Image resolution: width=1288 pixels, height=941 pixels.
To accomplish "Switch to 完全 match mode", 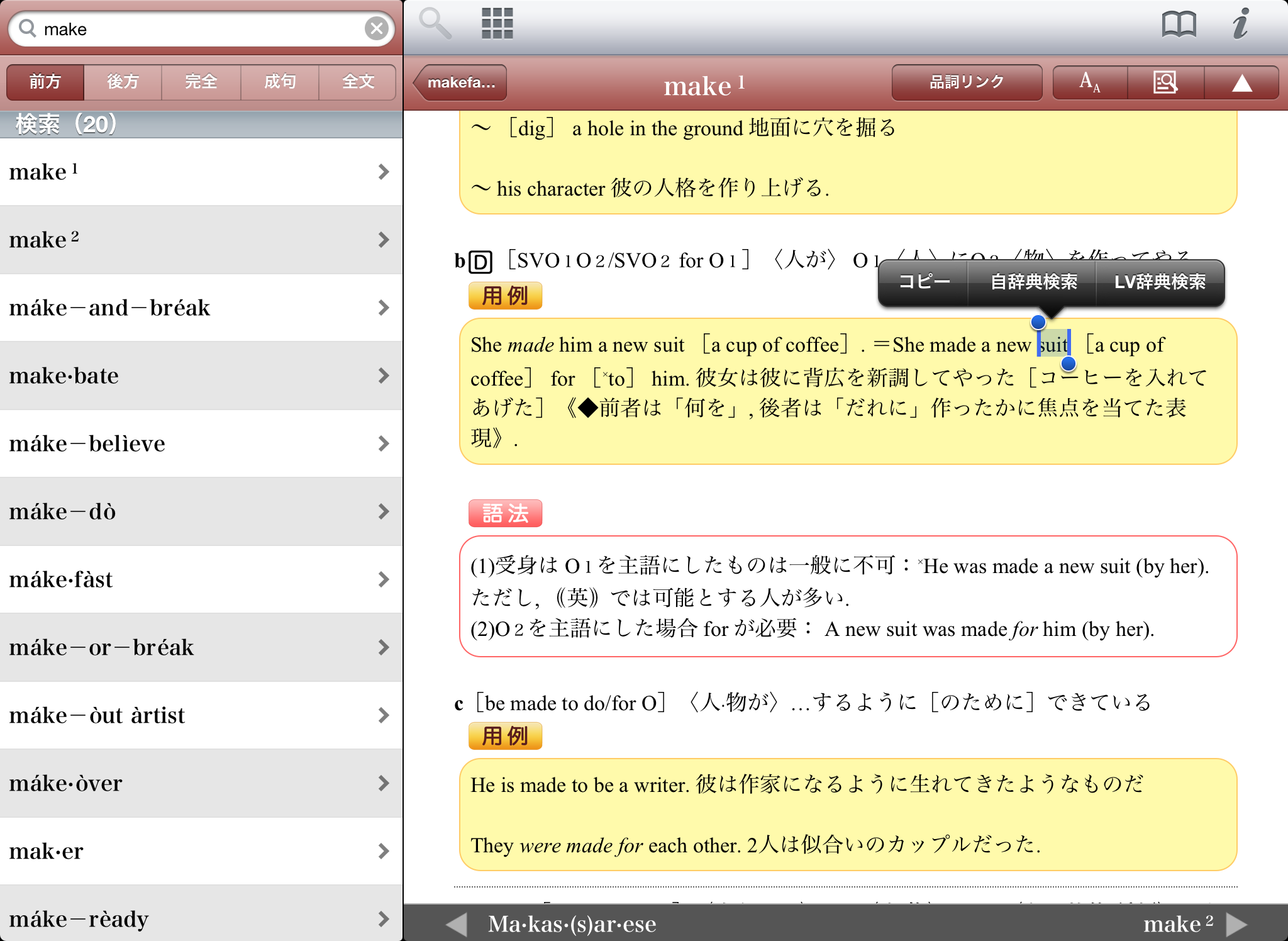I will (201, 82).
